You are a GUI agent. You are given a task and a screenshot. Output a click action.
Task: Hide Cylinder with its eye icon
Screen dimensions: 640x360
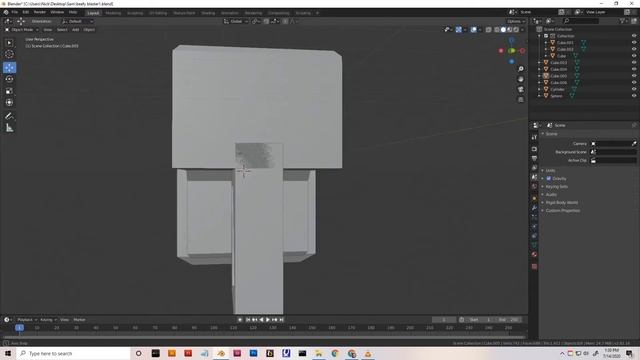(634, 89)
